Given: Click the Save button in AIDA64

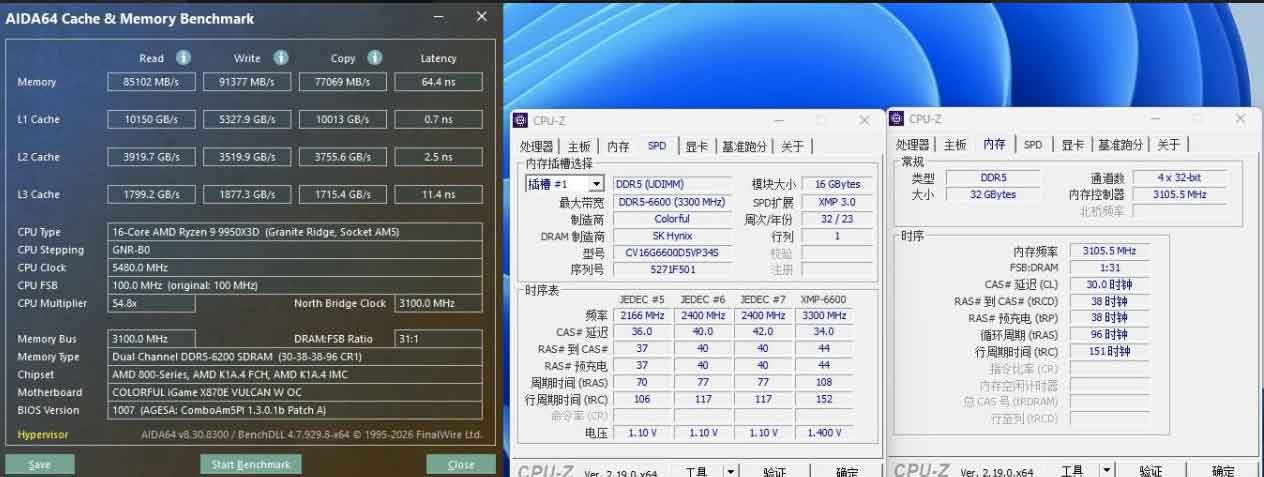Looking at the screenshot, I should coord(40,465).
